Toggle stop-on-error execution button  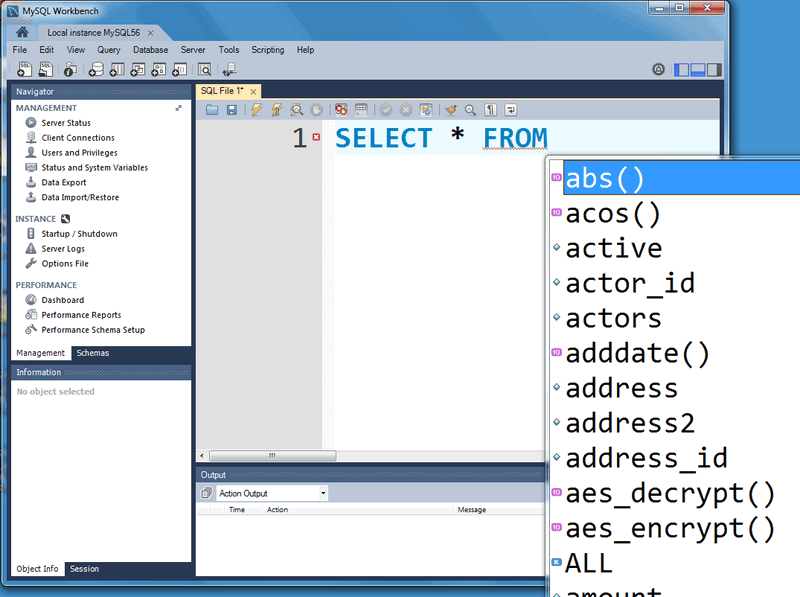341,110
